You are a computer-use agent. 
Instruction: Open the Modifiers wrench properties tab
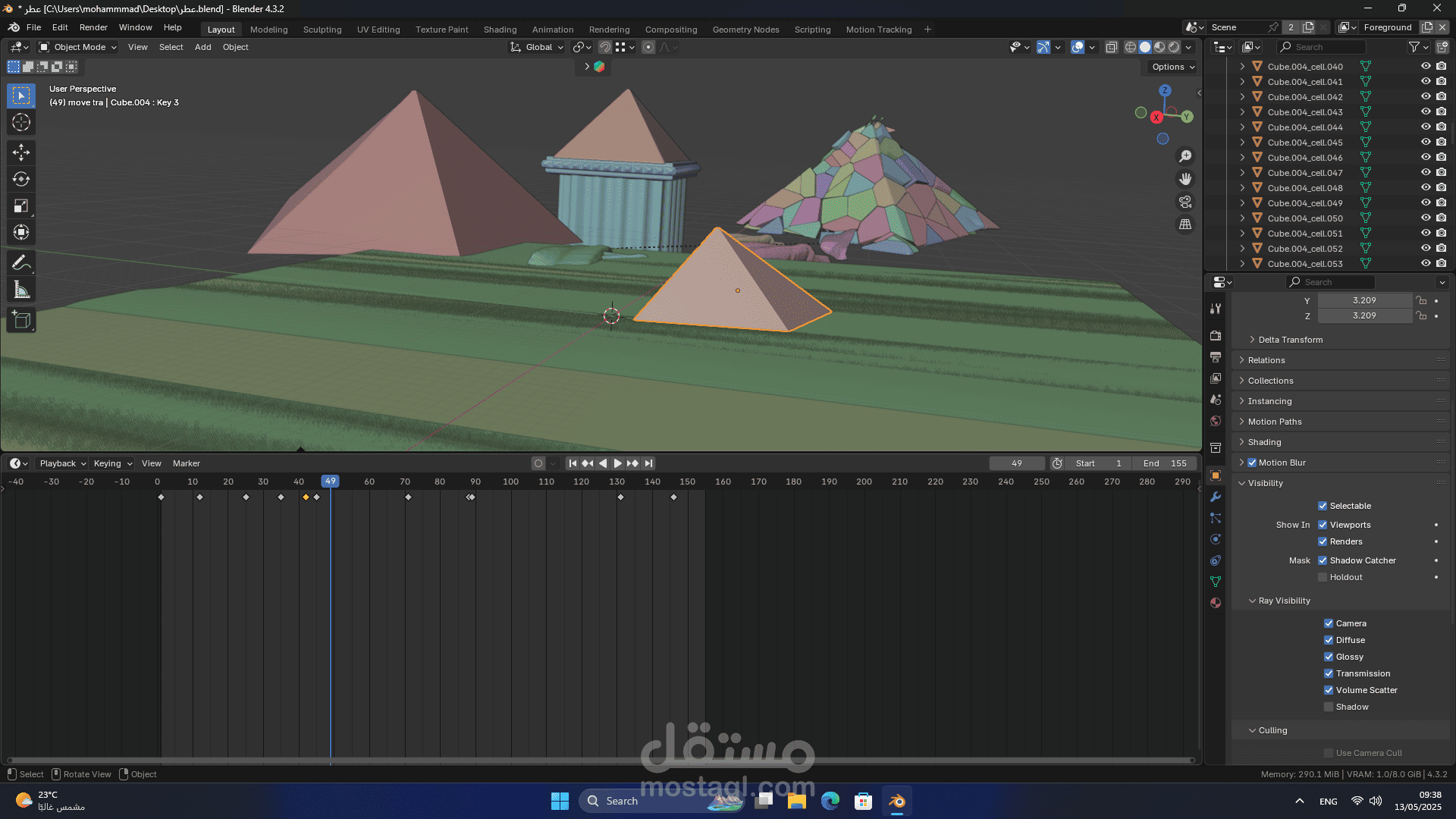coord(1216,497)
